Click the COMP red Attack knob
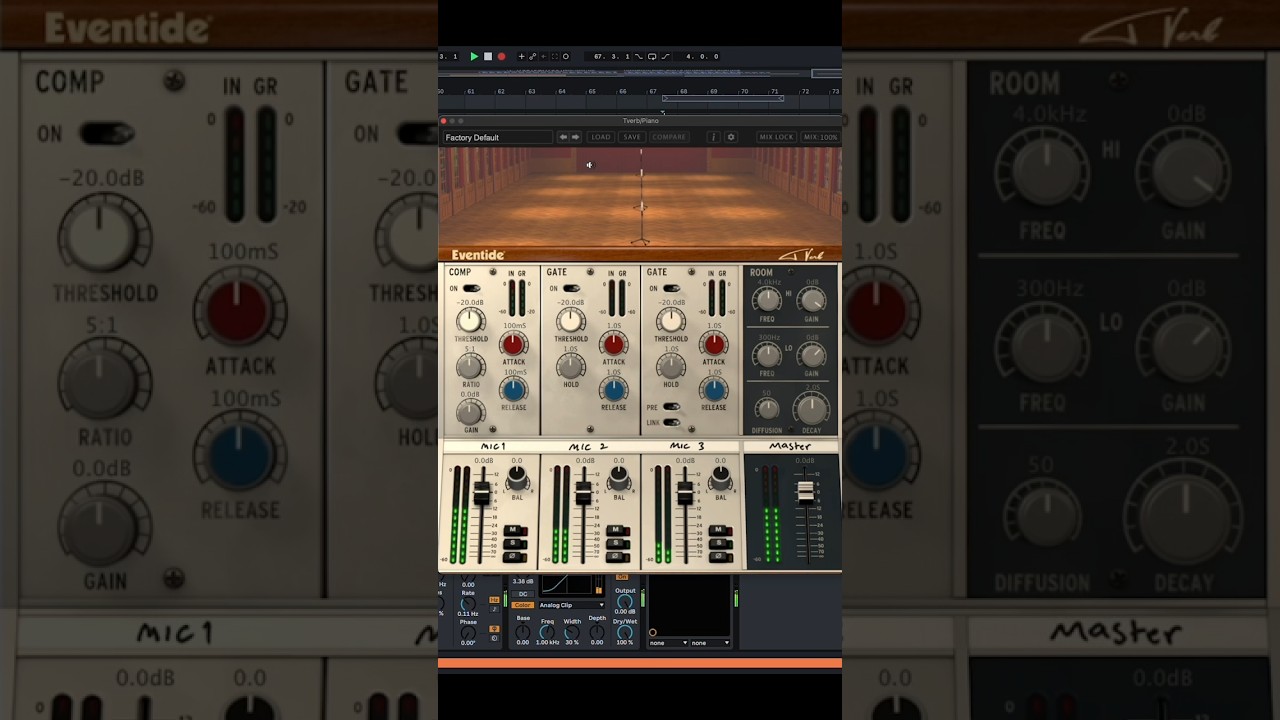 (514, 344)
